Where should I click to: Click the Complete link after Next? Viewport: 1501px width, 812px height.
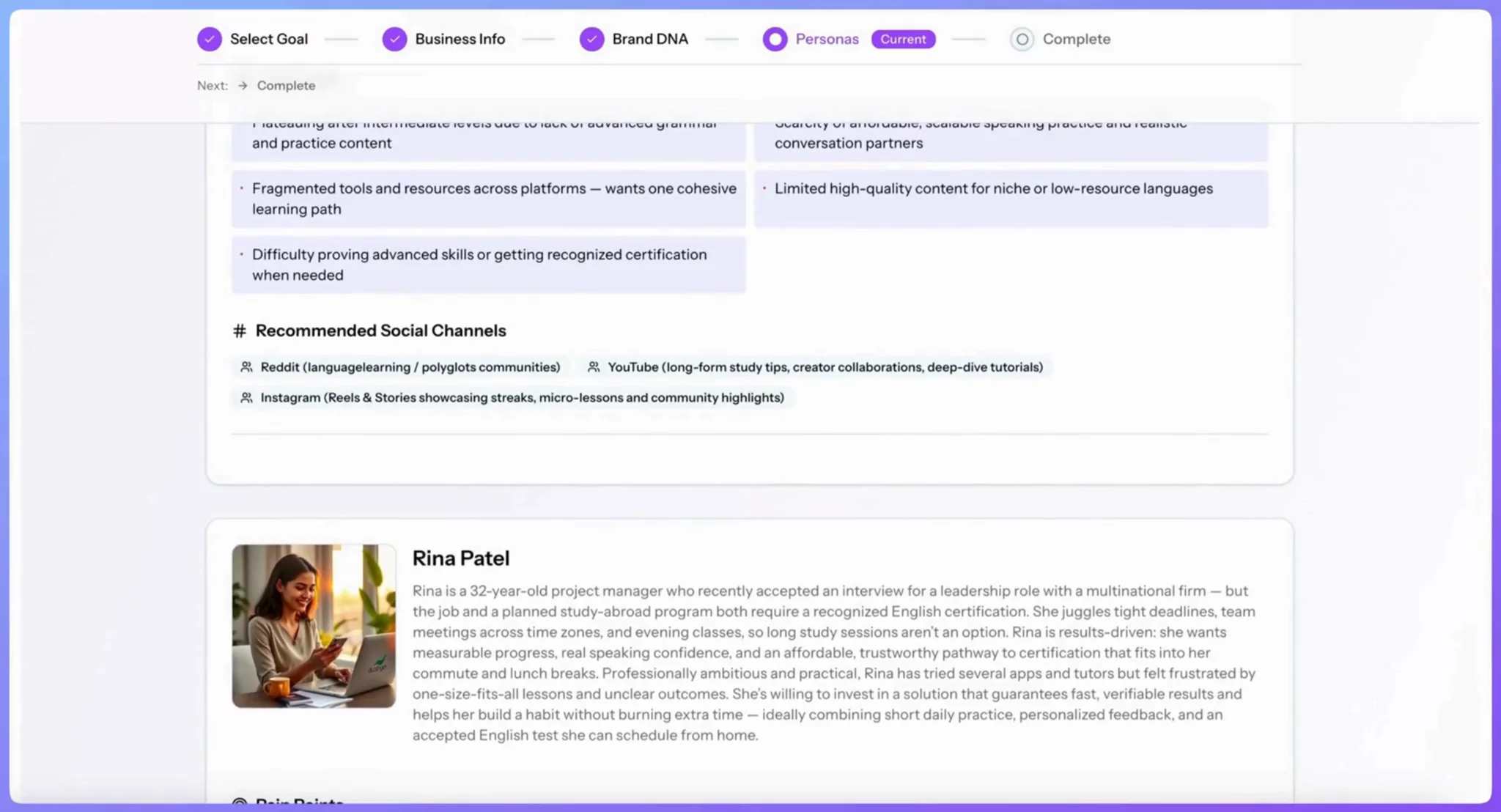(x=286, y=86)
